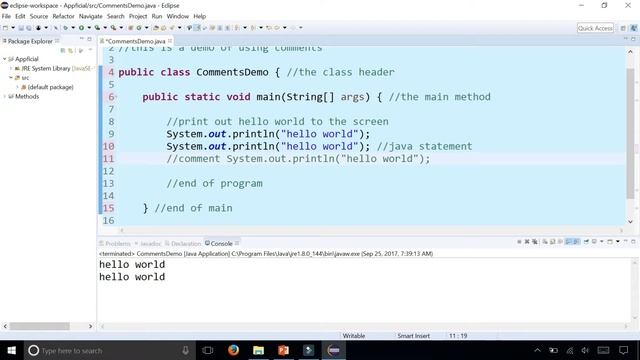640x360 pixels.
Task: Open the Window menu
Action: pyautogui.click(x=178, y=16)
